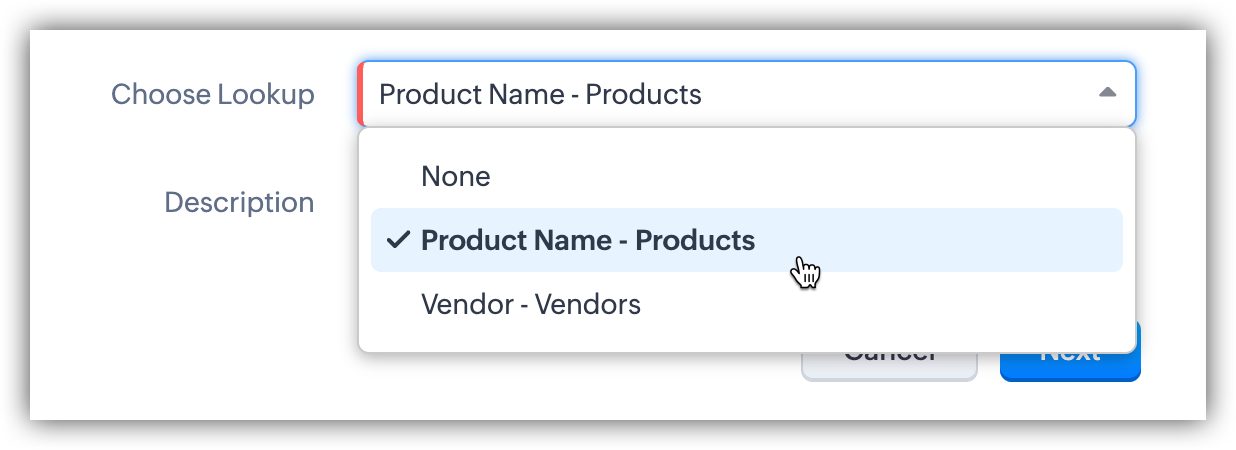1236x450 pixels.
Task: Click the blue Next button's lower edge
Action: tap(1070, 377)
